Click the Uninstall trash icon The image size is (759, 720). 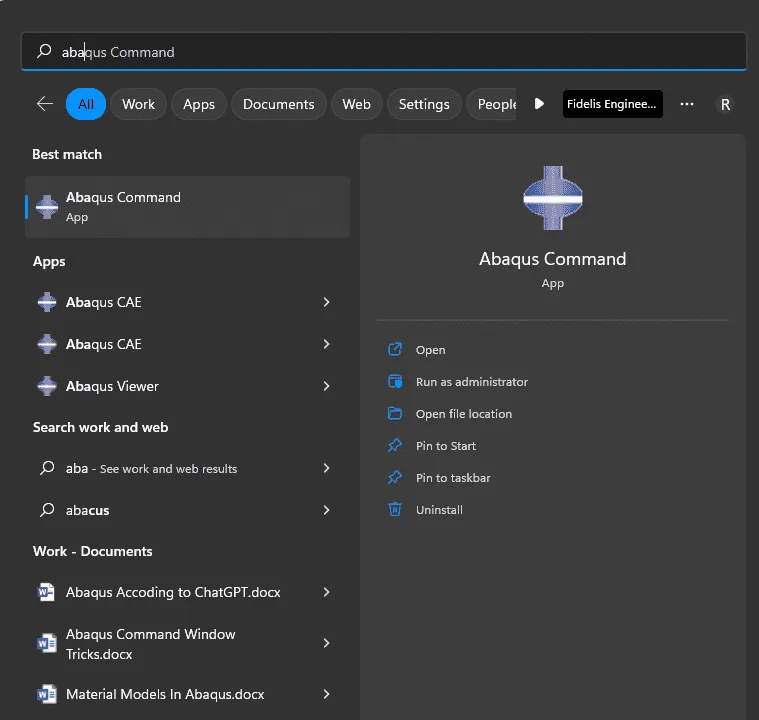(395, 510)
